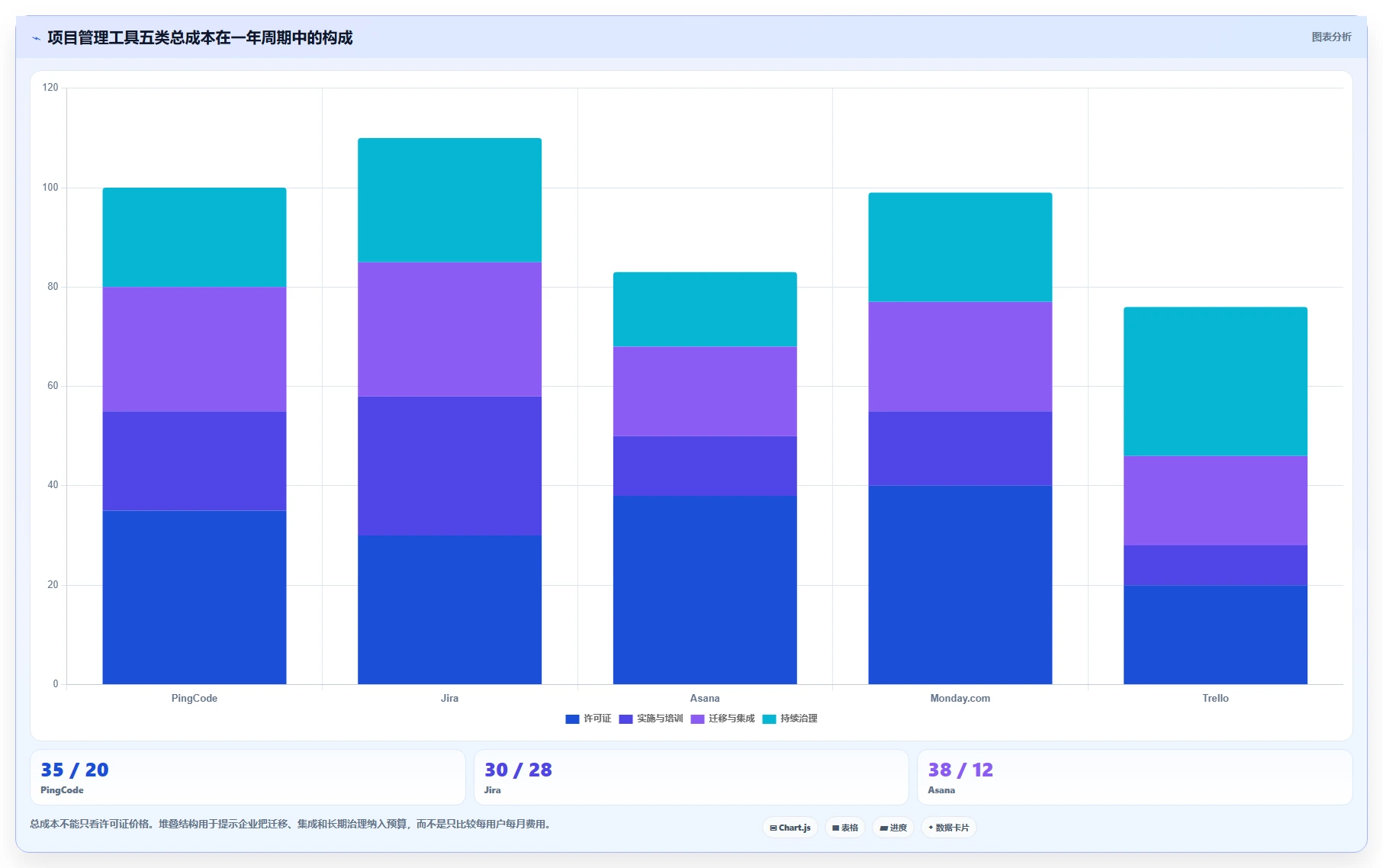Screen dimensions: 1383x868
Task: Click the Monday.com teal 持续治理 bar segment
Action: [960, 247]
